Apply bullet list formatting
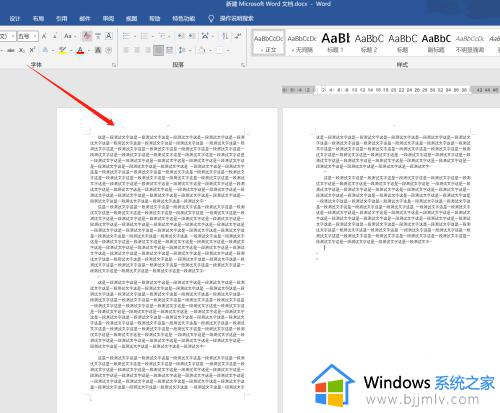This screenshot has width=500, height=413. pyautogui.click(x=126, y=36)
